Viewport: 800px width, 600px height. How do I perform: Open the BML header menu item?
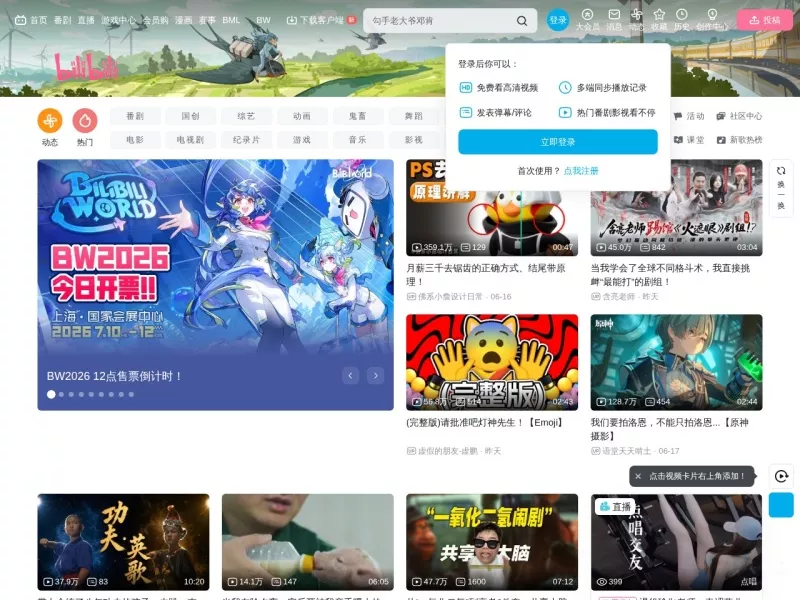point(231,20)
